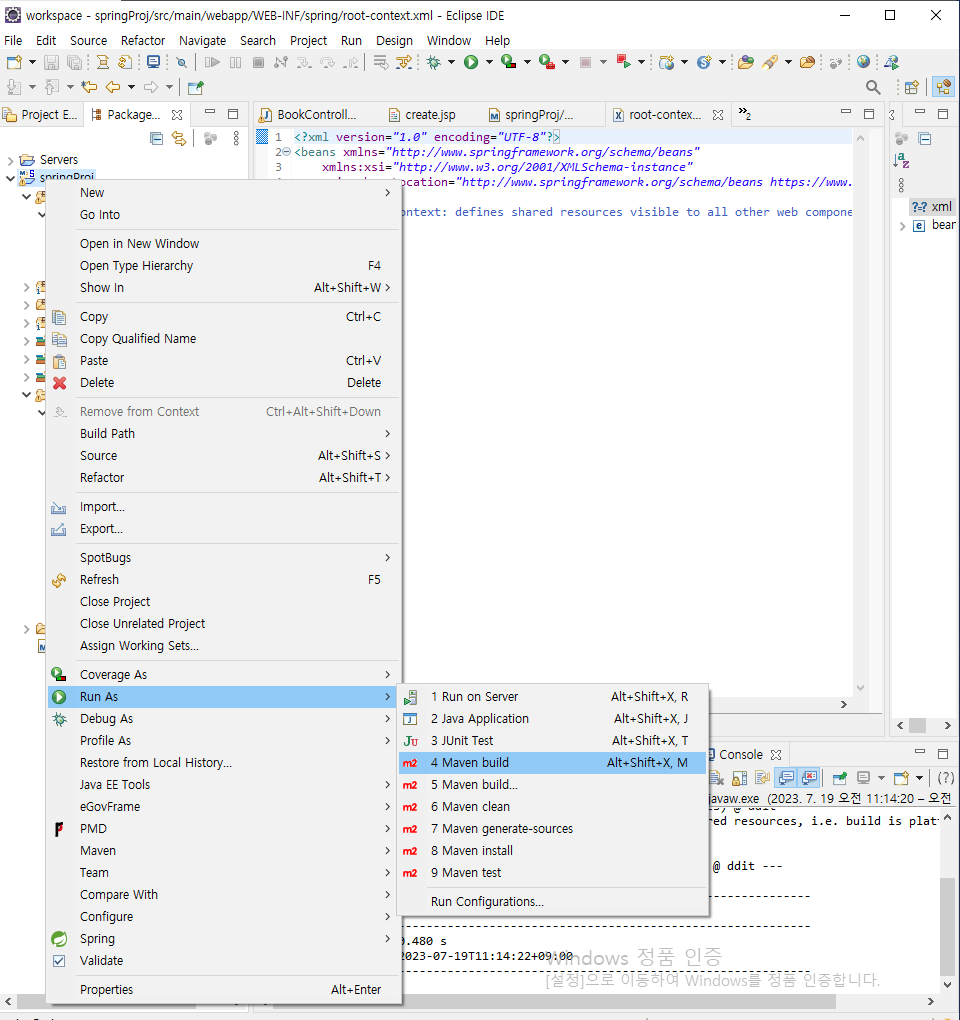Click Back navigation arrow in toolbar

(113, 87)
